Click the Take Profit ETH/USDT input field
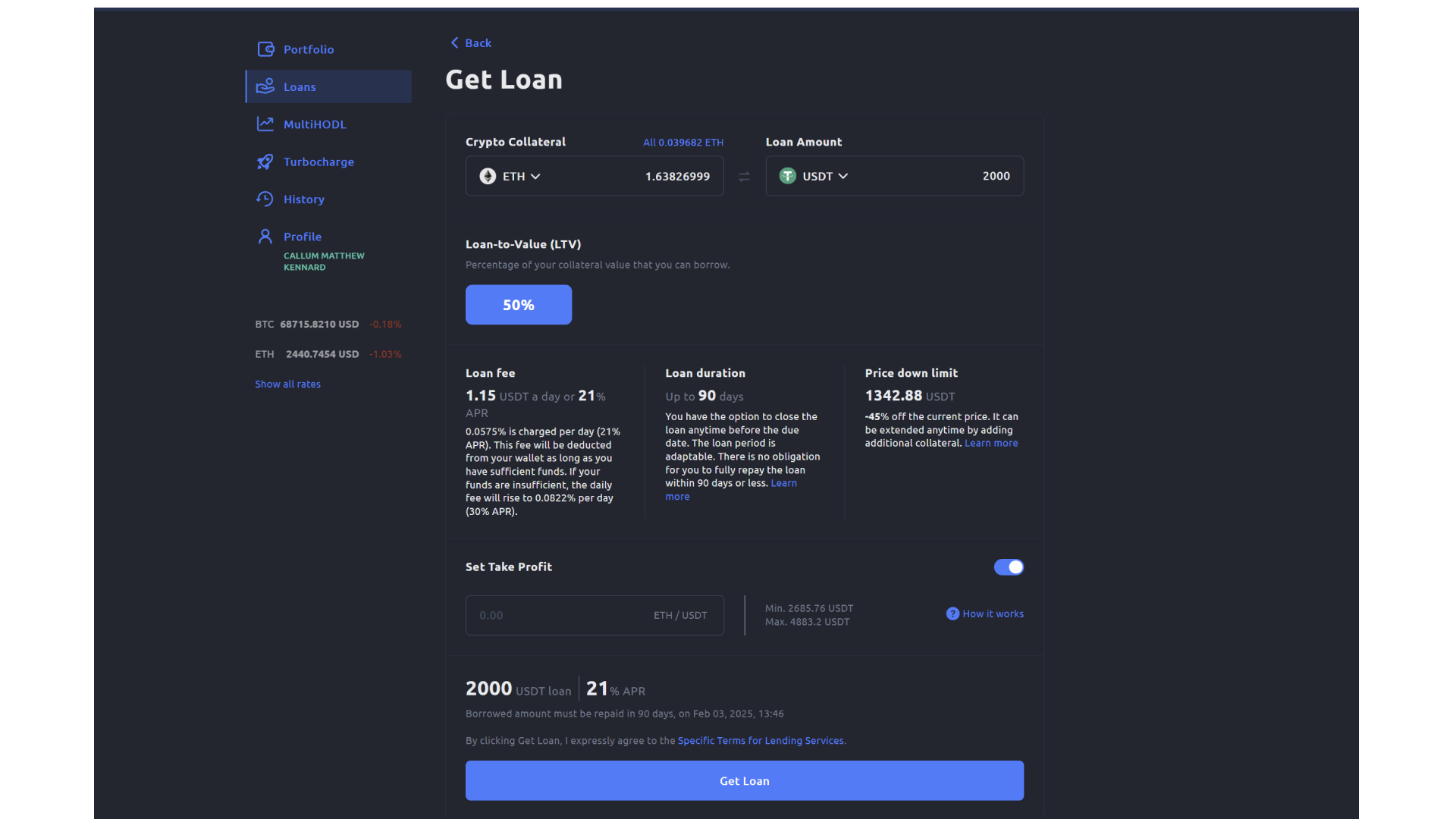This screenshot has width=1456, height=819. 594,614
